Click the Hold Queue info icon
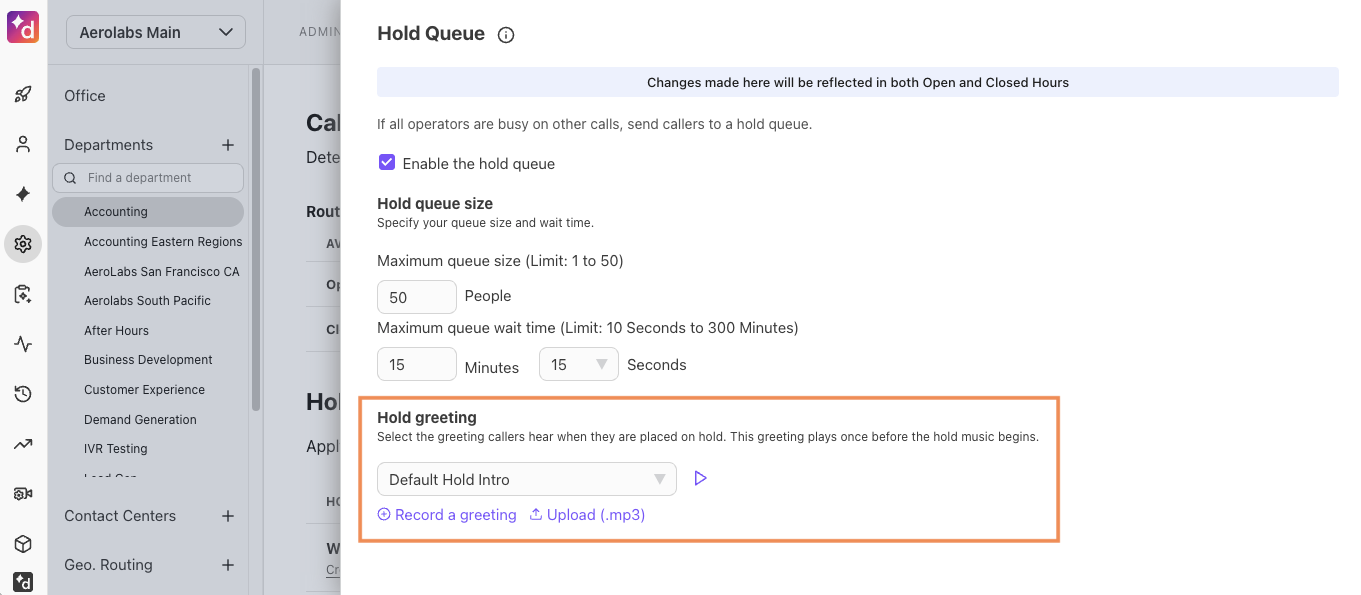The image size is (1361, 595). click(x=506, y=35)
